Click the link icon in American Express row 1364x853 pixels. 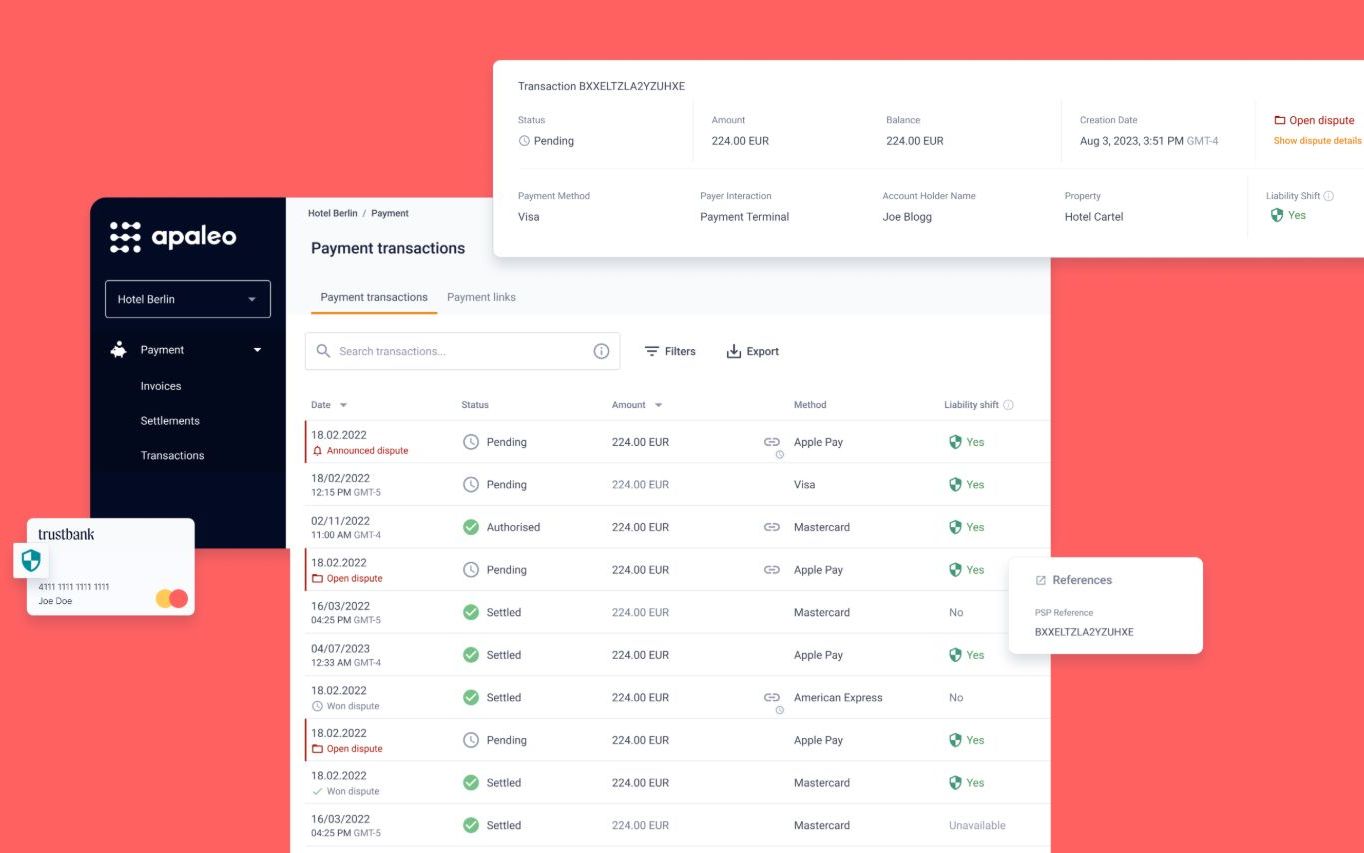772,698
